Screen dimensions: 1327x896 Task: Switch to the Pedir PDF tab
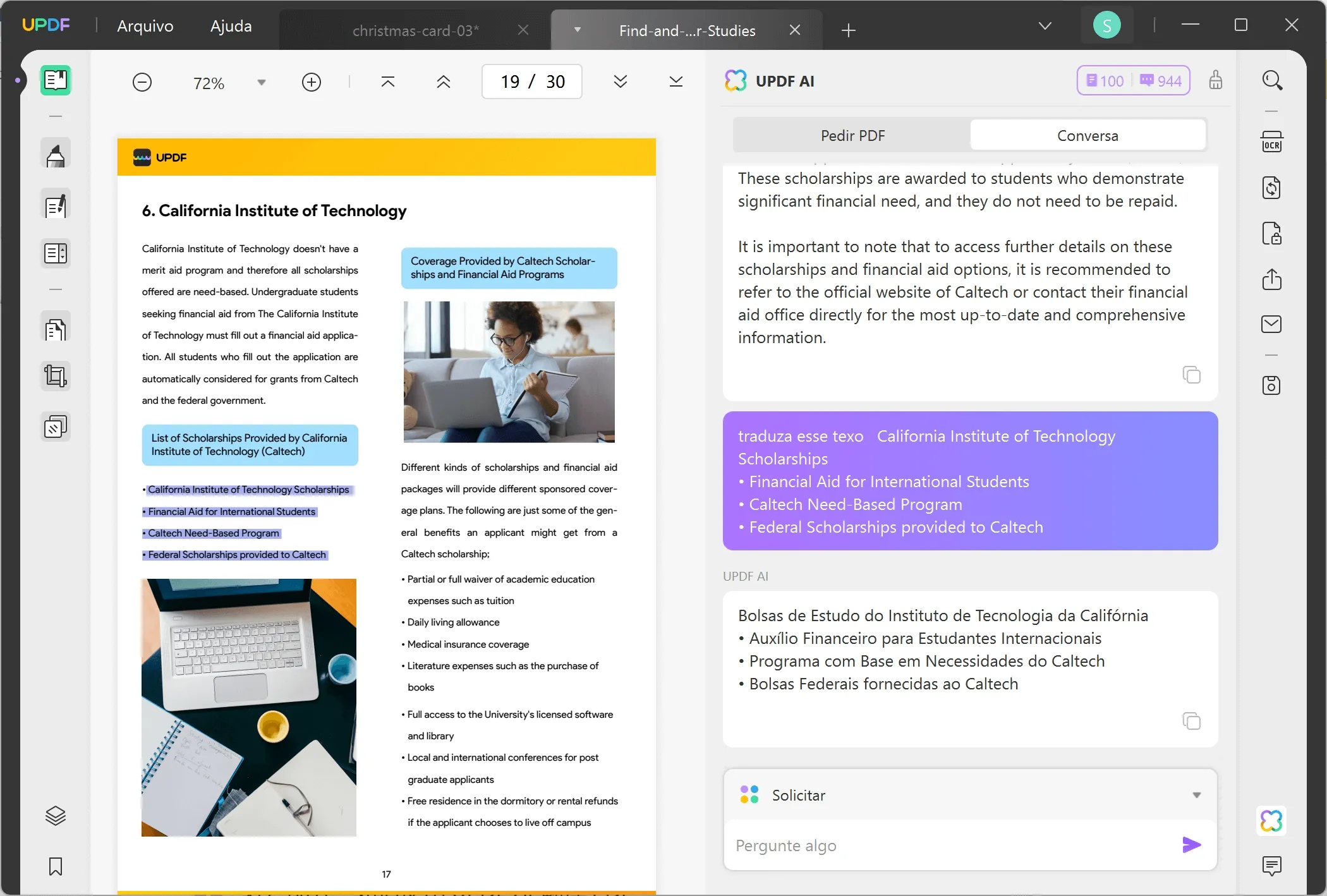click(852, 135)
